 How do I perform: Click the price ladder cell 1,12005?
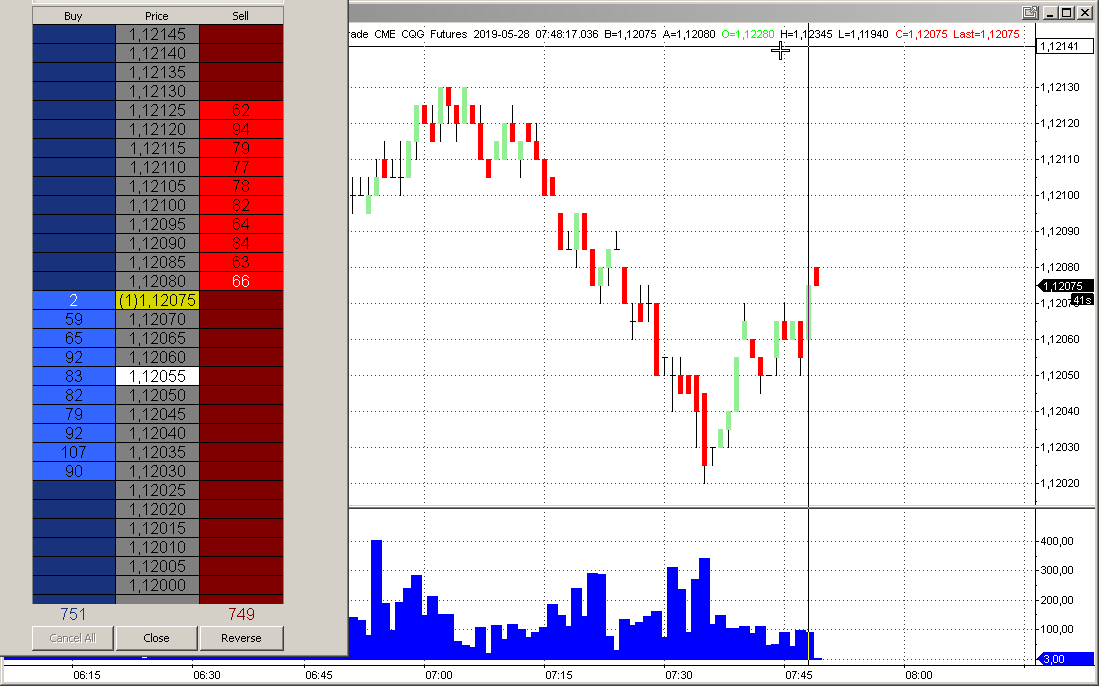[157, 566]
